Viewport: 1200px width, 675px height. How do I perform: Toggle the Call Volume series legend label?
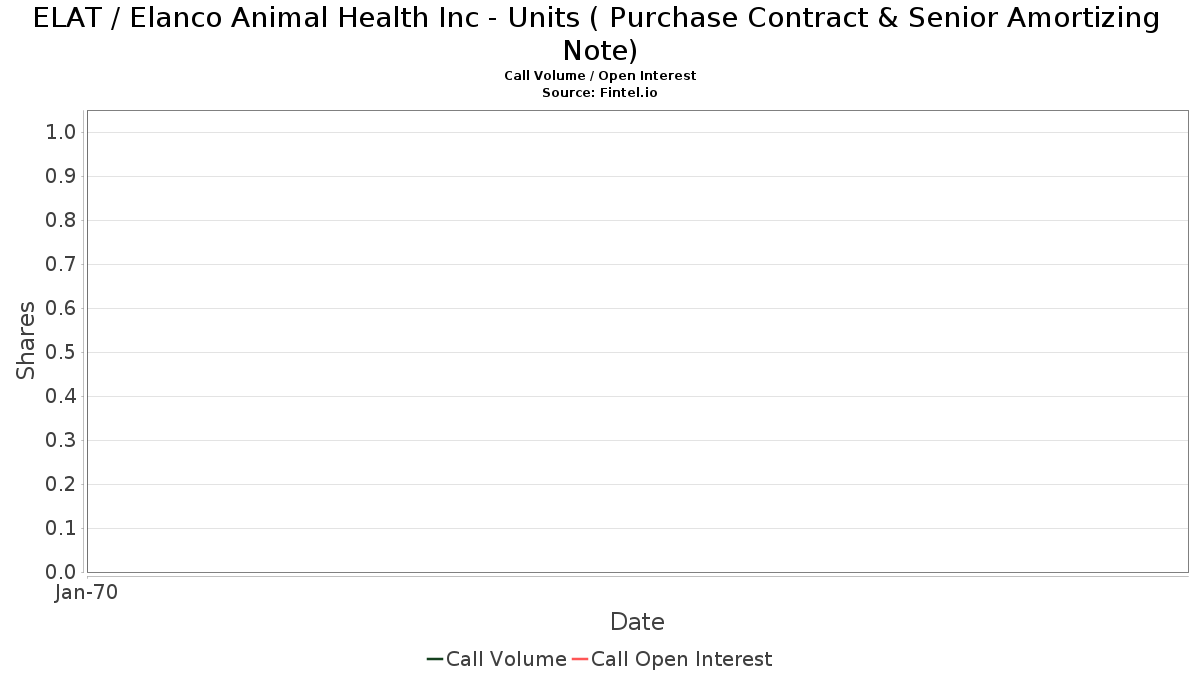(506, 659)
